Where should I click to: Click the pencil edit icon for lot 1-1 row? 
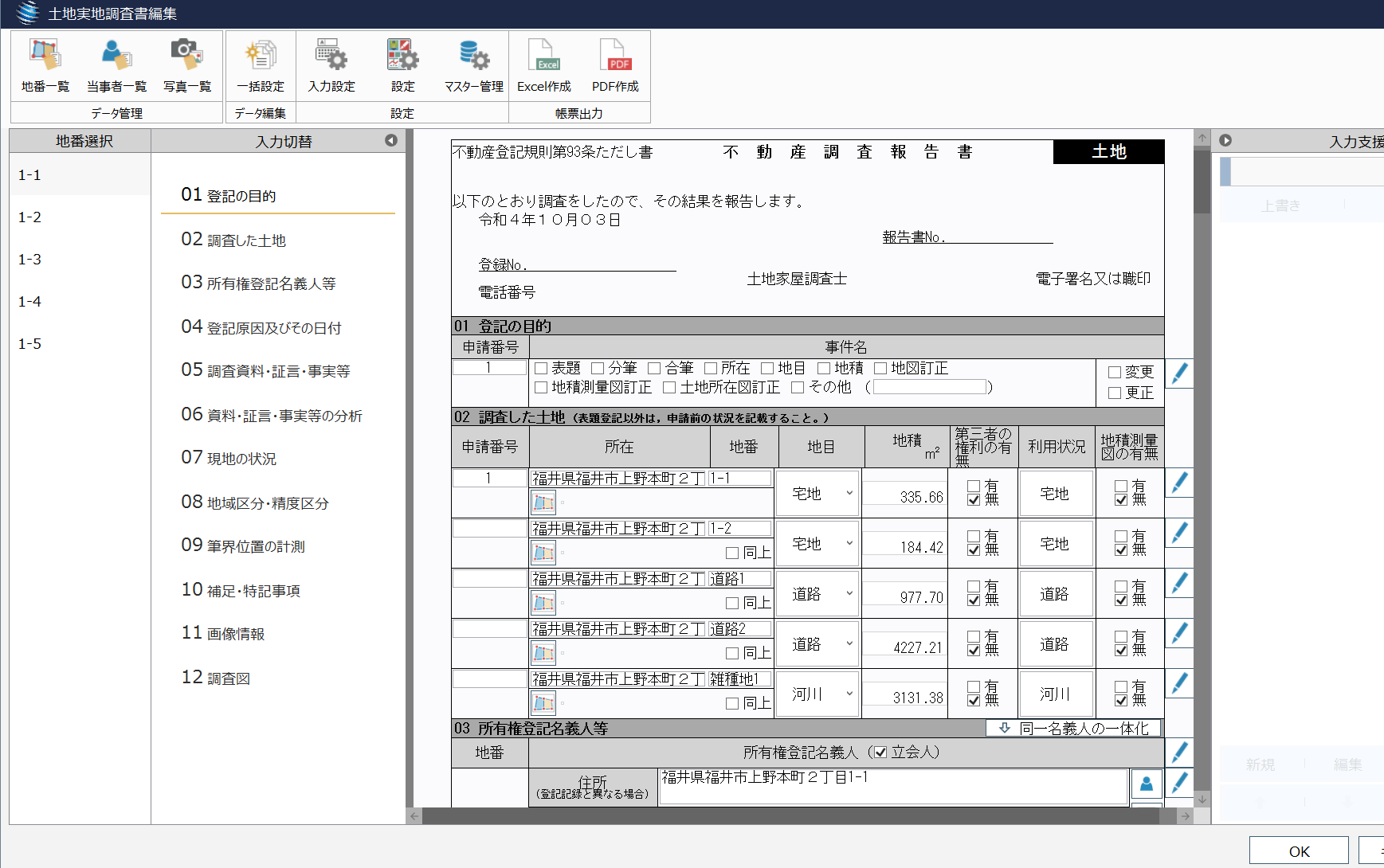tap(1179, 483)
